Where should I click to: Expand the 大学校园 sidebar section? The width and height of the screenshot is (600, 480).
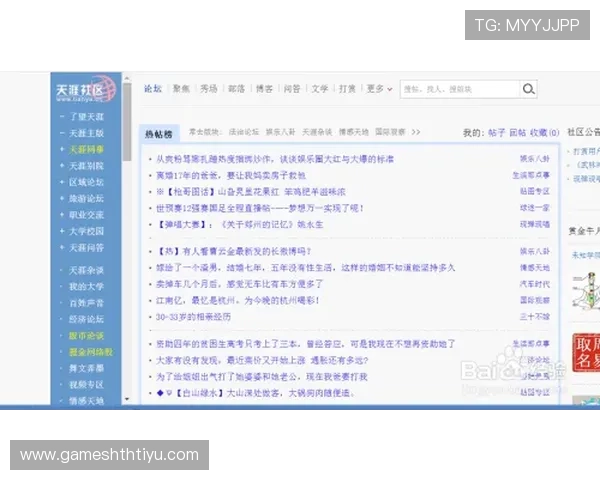62,231
